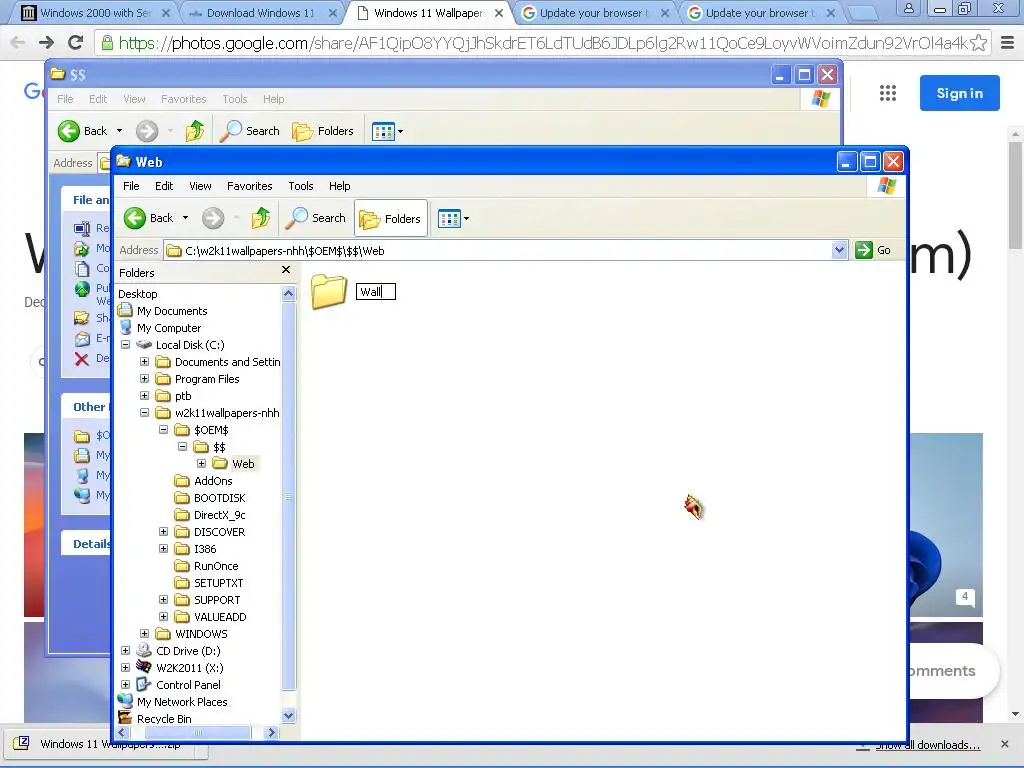Open Tools menu in $$ window
Screen dimensions: 1024x768
coord(234,99)
